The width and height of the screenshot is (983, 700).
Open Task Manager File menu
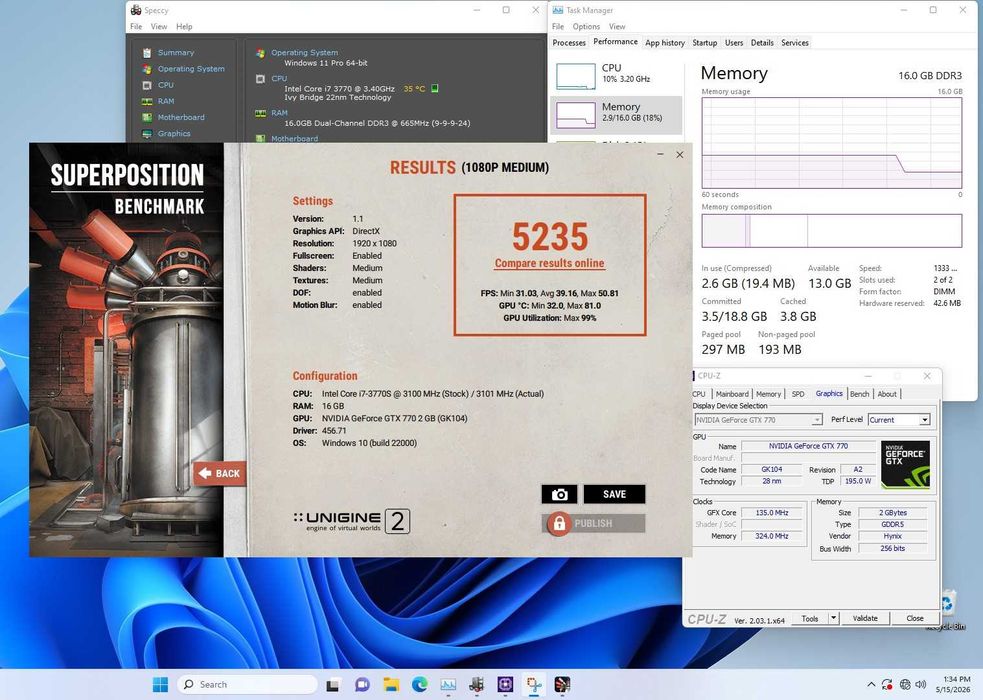pos(558,26)
